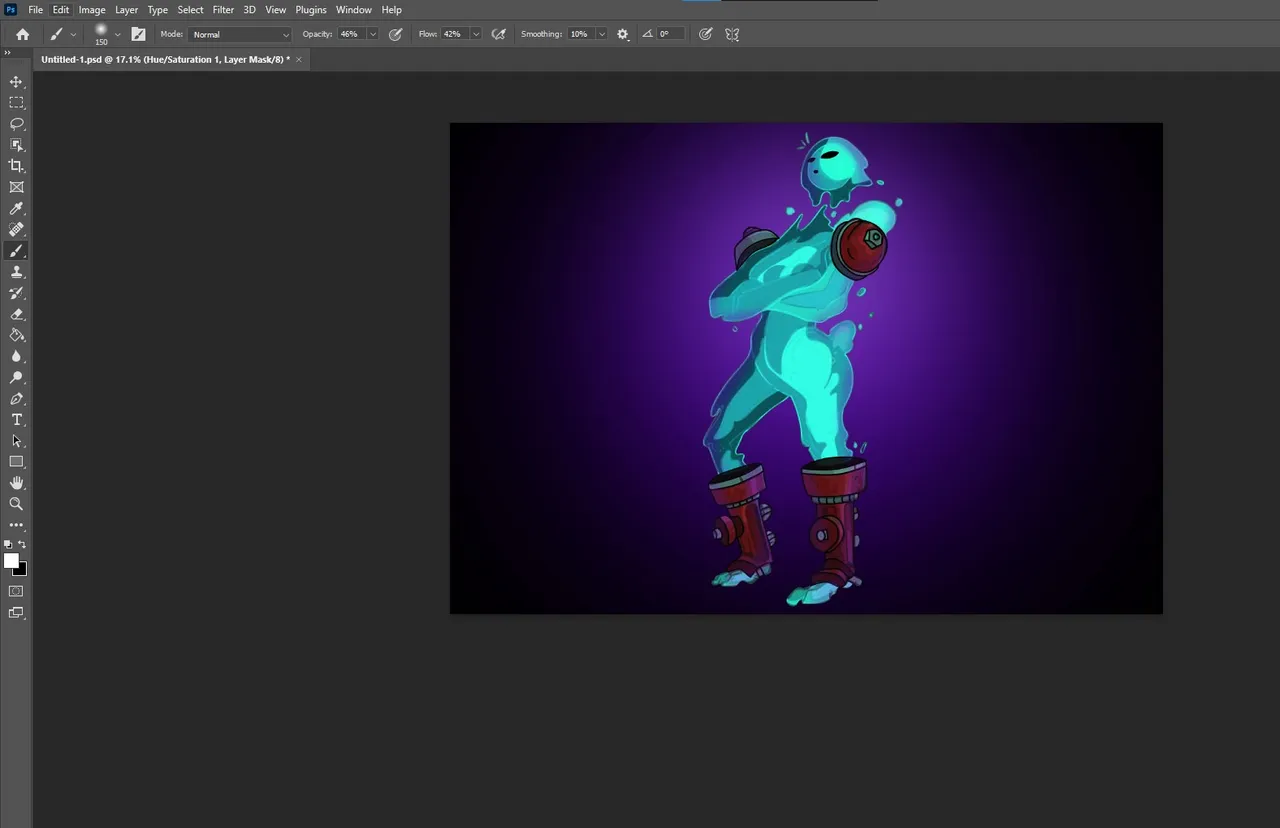1280x828 pixels.
Task: Toggle symmetry paint butterfly icon
Action: 732,34
